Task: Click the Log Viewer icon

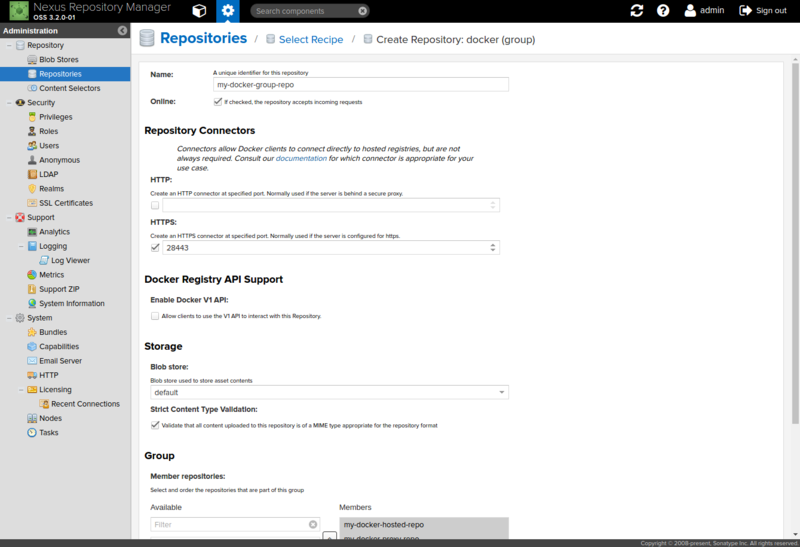Action: (x=44, y=260)
